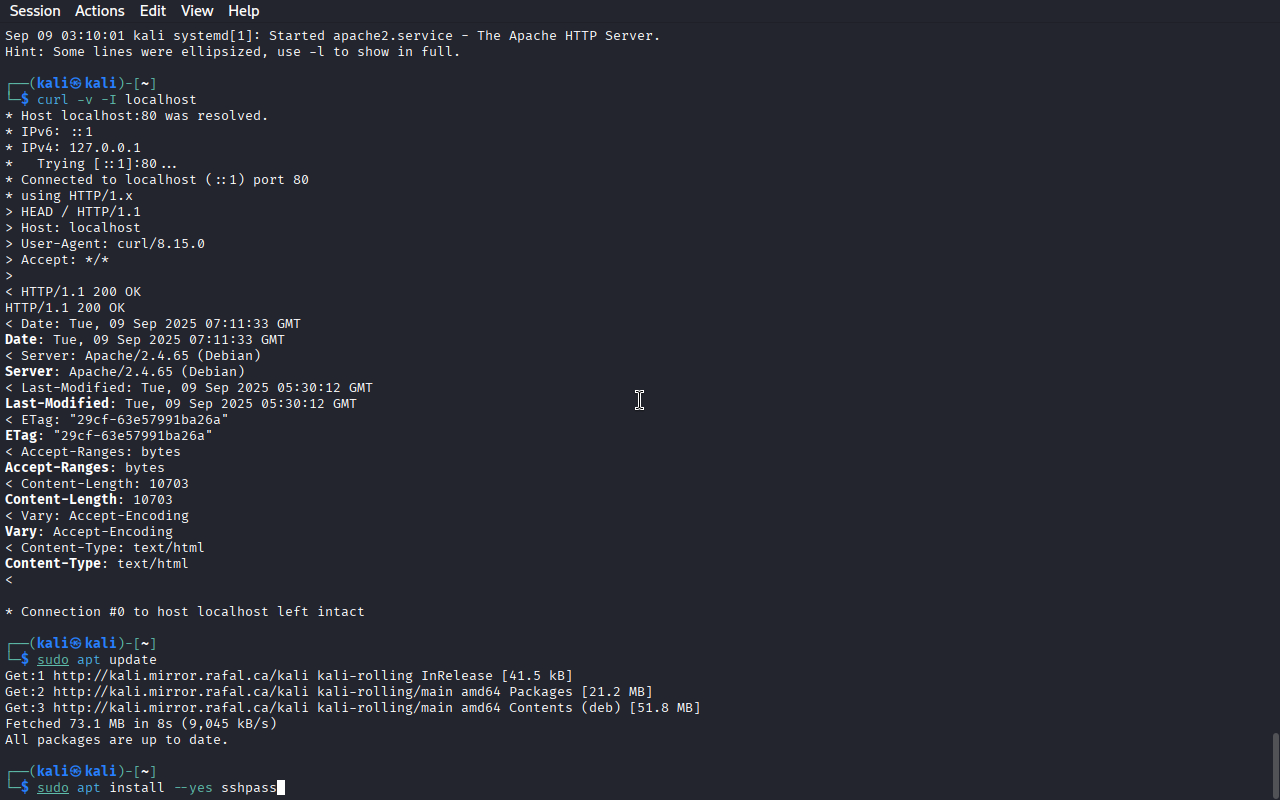1280x800 pixels.
Task: Open the Edit menu
Action: (153, 11)
